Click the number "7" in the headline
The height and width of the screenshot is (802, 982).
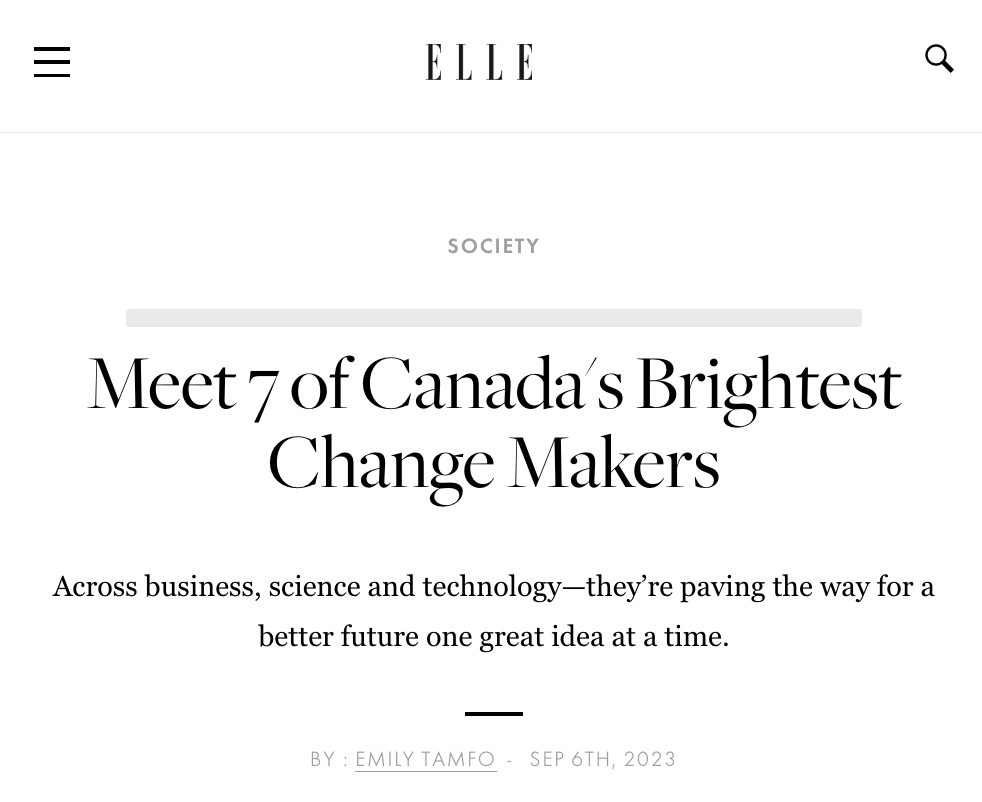pyautogui.click(x=262, y=388)
